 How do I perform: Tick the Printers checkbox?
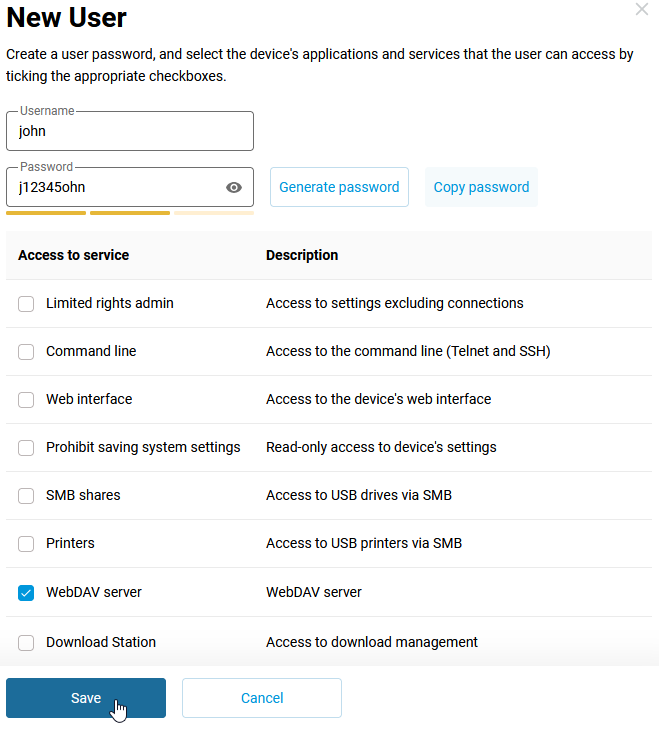[26, 544]
